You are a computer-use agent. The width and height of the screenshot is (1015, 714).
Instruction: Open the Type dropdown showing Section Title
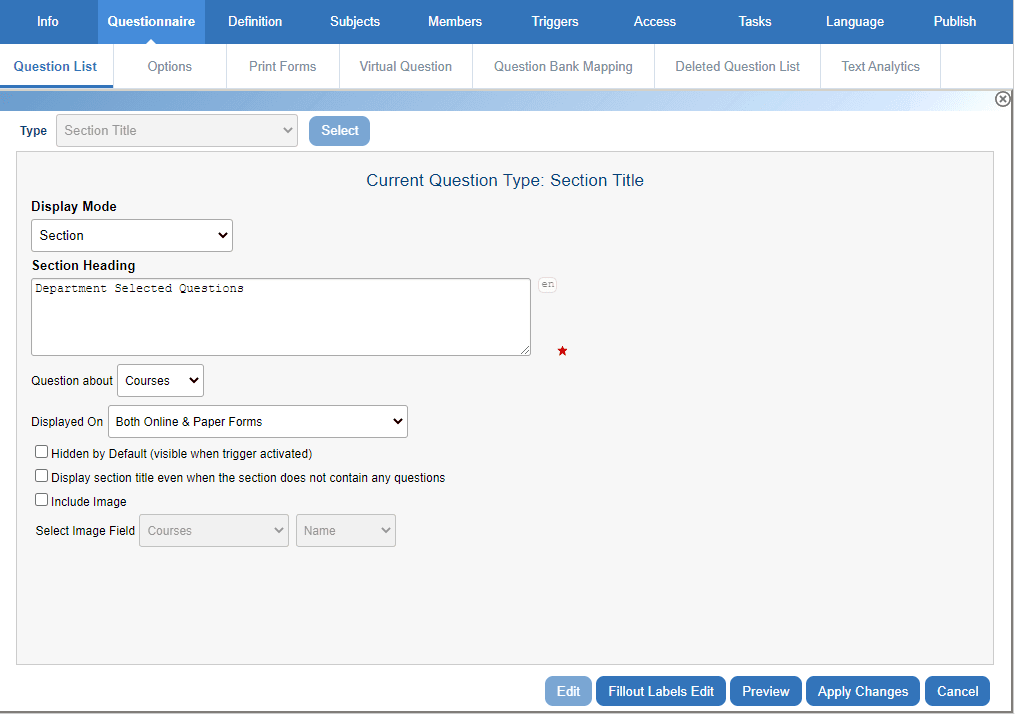coord(177,131)
